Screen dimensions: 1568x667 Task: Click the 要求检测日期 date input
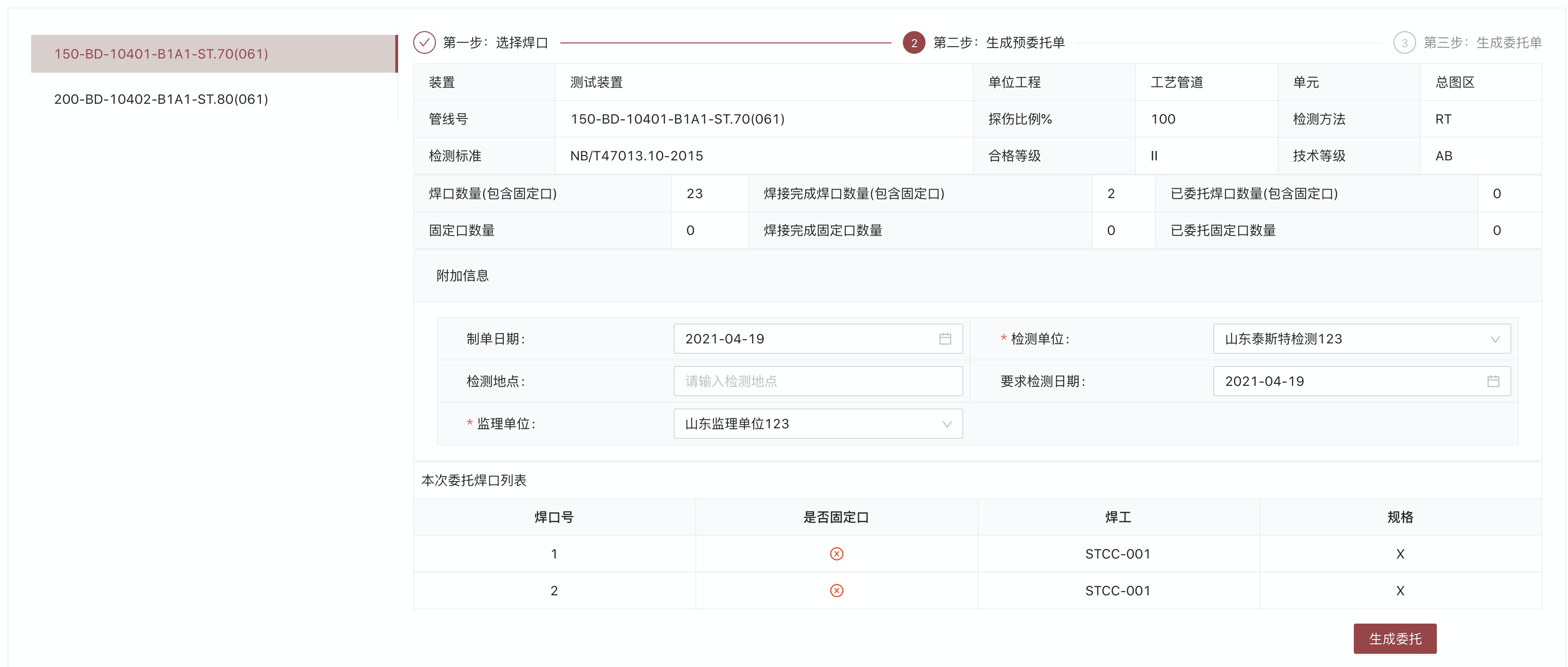[x=1339, y=382]
